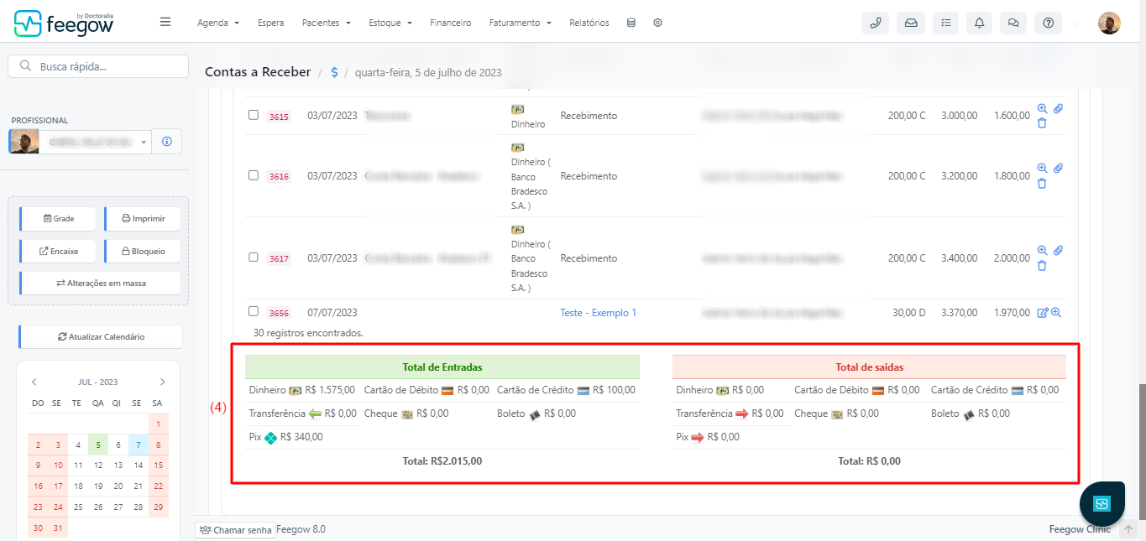This screenshot has width=1146, height=541.
Task: Attach a file to entry 3617
Action: point(1058,250)
